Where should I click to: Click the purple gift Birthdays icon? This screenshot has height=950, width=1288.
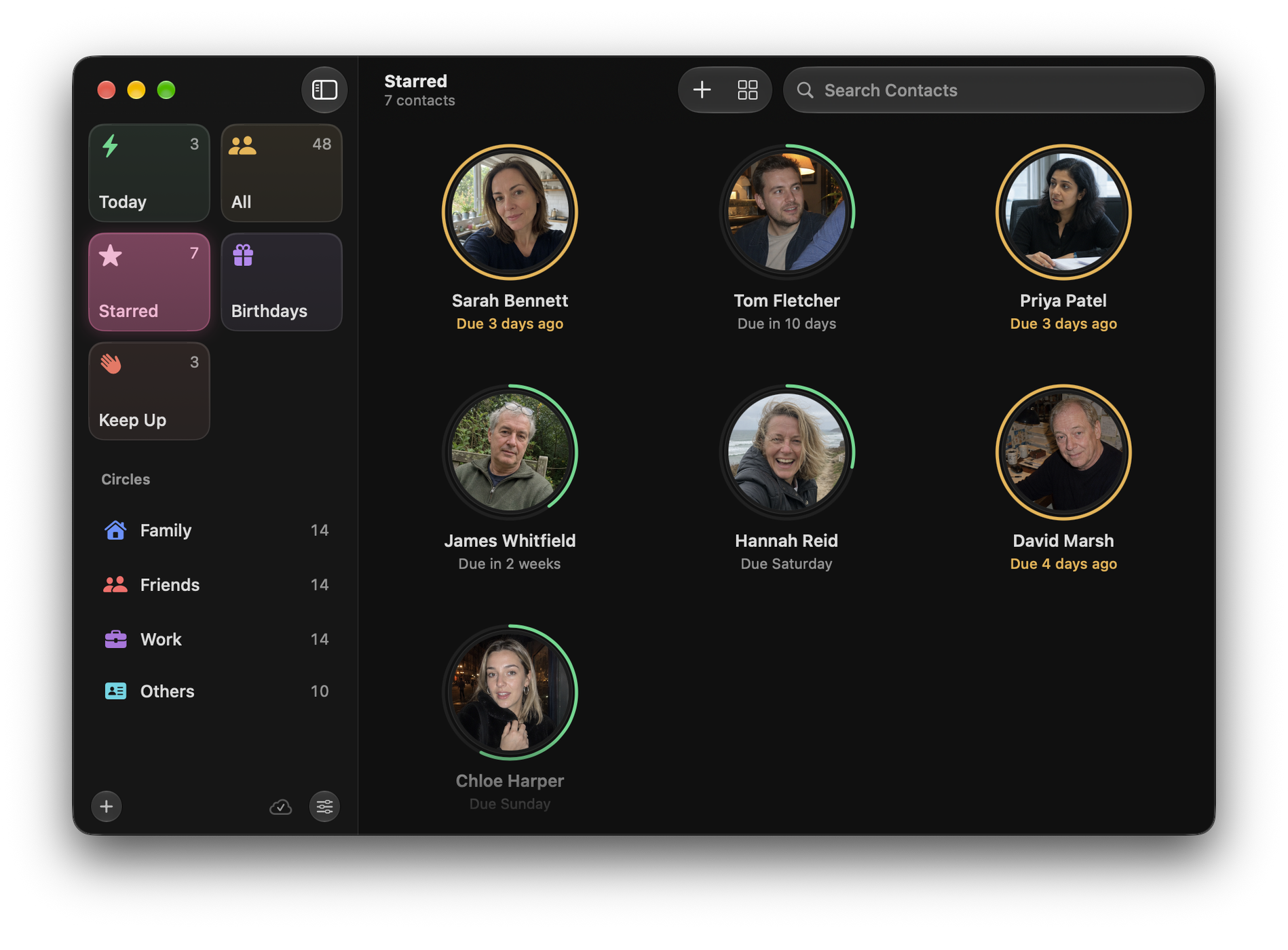(243, 254)
